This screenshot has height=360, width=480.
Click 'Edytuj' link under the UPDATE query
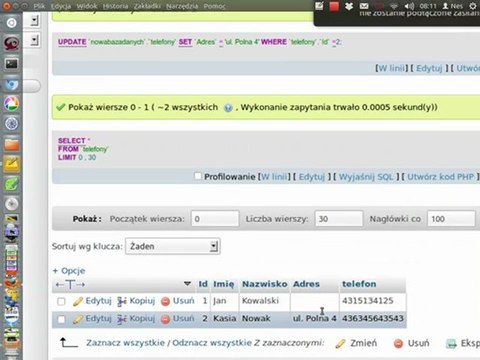pos(429,68)
